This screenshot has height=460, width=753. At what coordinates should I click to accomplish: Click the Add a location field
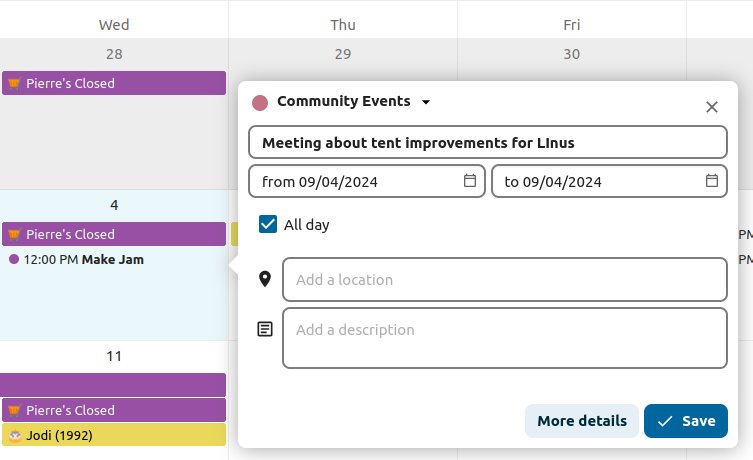point(504,279)
